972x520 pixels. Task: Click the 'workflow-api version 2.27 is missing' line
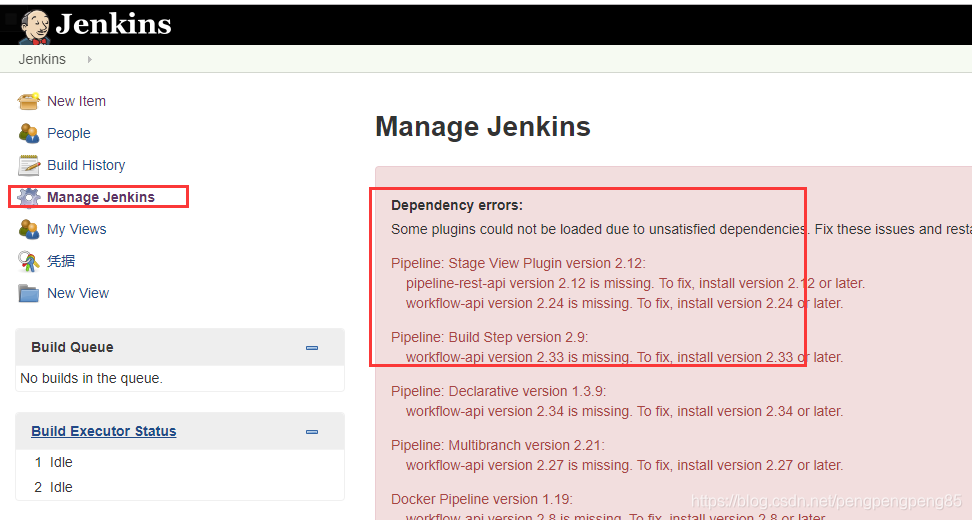coord(624,465)
